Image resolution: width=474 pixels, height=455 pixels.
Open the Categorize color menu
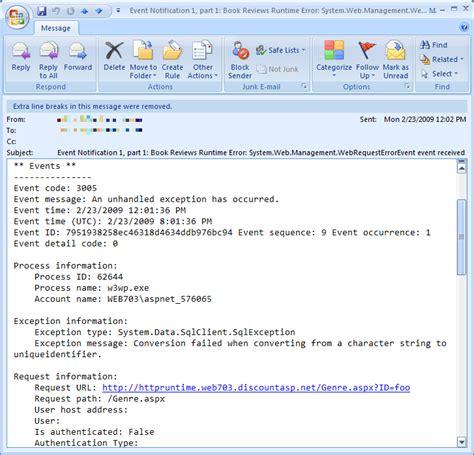click(x=334, y=59)
